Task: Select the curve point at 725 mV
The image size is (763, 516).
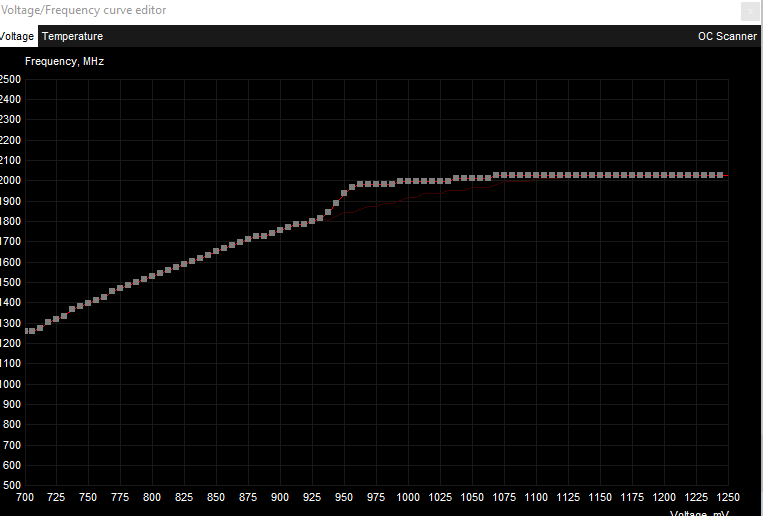Action: coord(56,319)
